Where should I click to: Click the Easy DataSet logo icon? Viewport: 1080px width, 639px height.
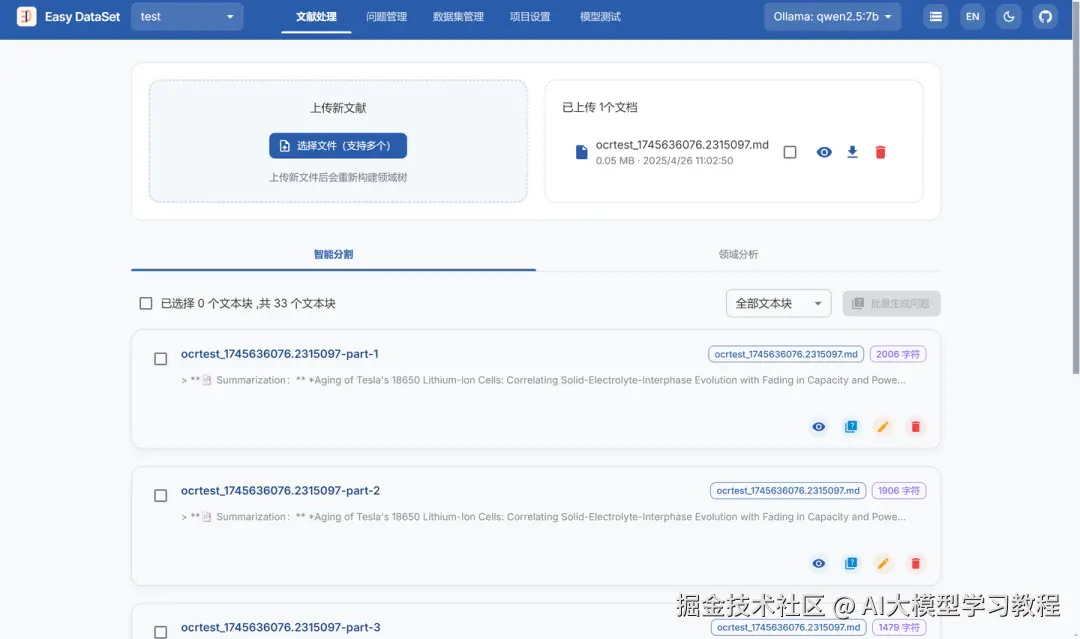click(x=26, y=17)
